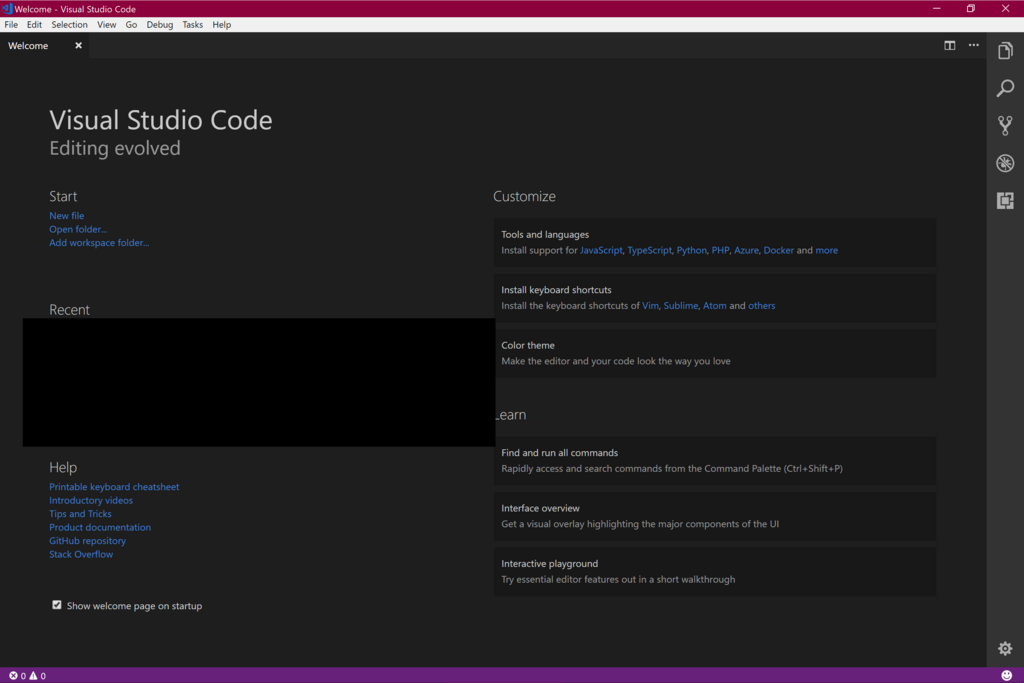Open GitHub repository link
The image size is (1024, 683).
tap(88, 541)
